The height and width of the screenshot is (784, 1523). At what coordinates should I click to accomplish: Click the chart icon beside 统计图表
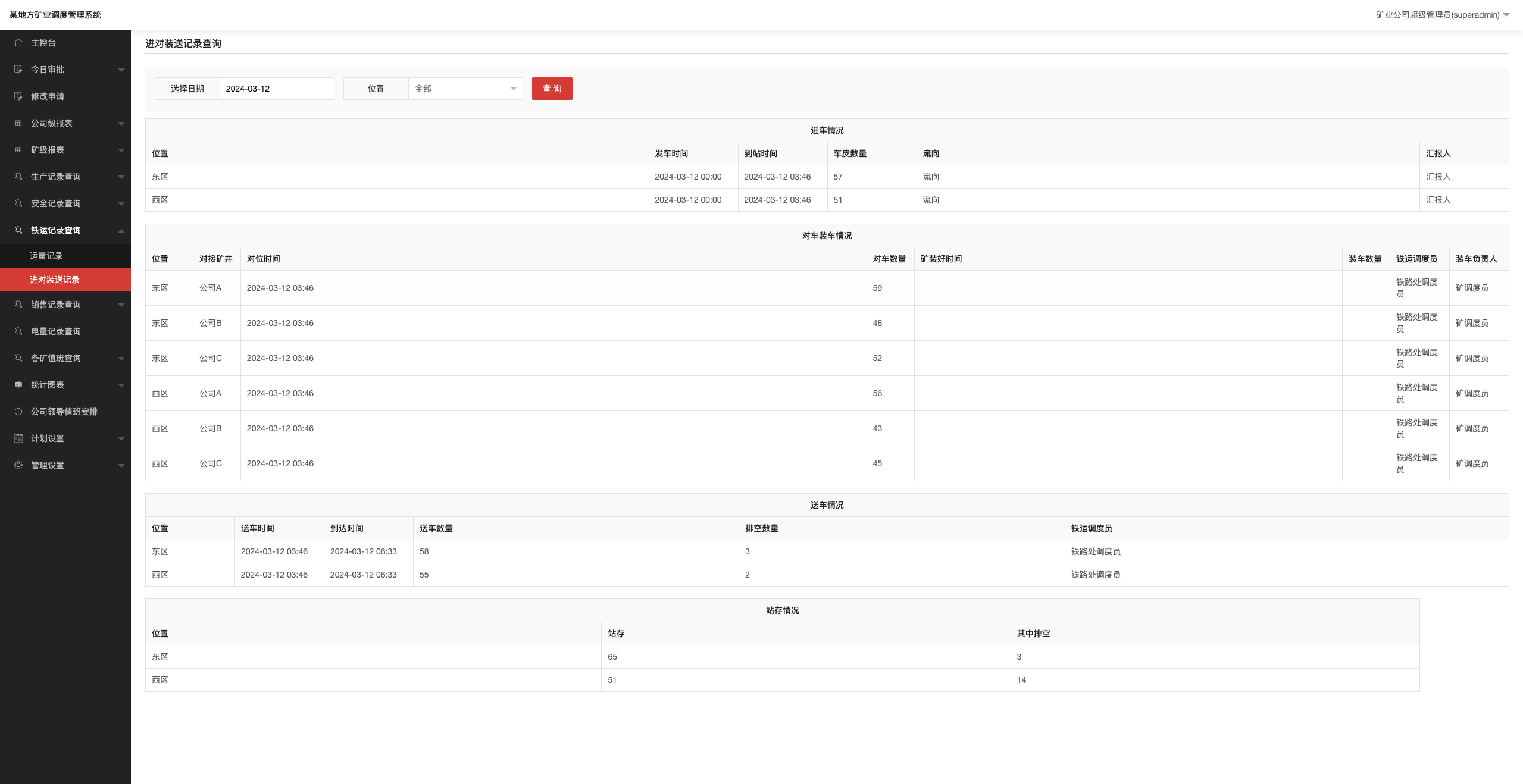point(18,385)
